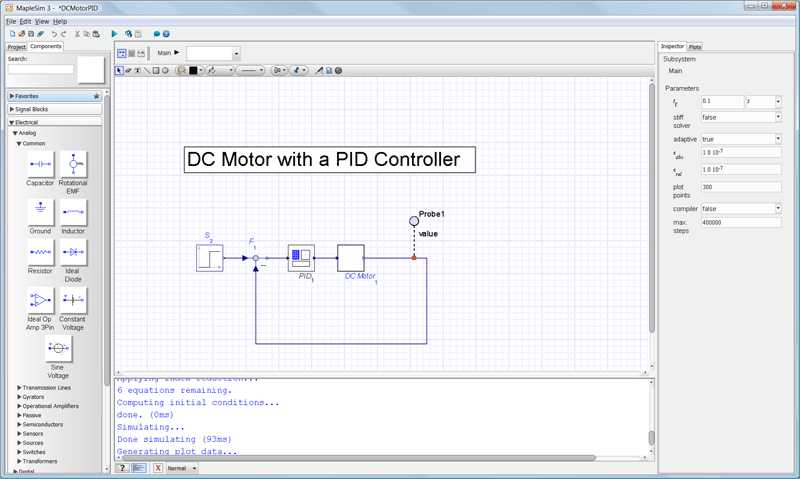Click the blue Run simulation play icon

[114, 33]
